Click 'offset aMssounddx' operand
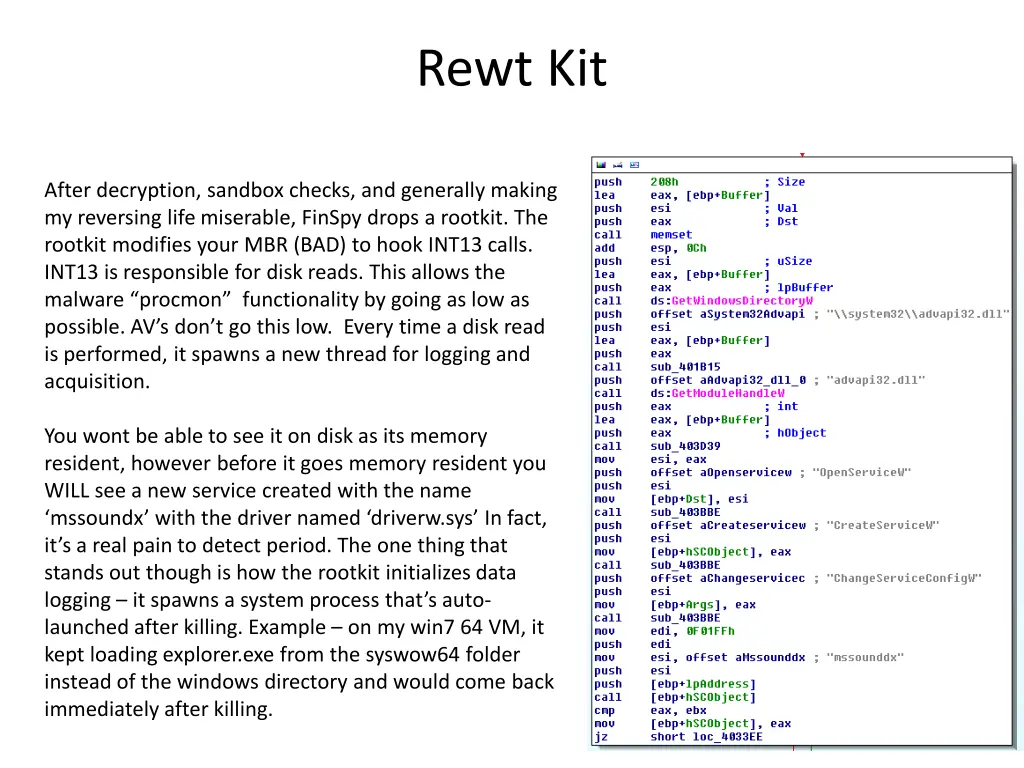The image size is (1024, 768). pos(745,658)
